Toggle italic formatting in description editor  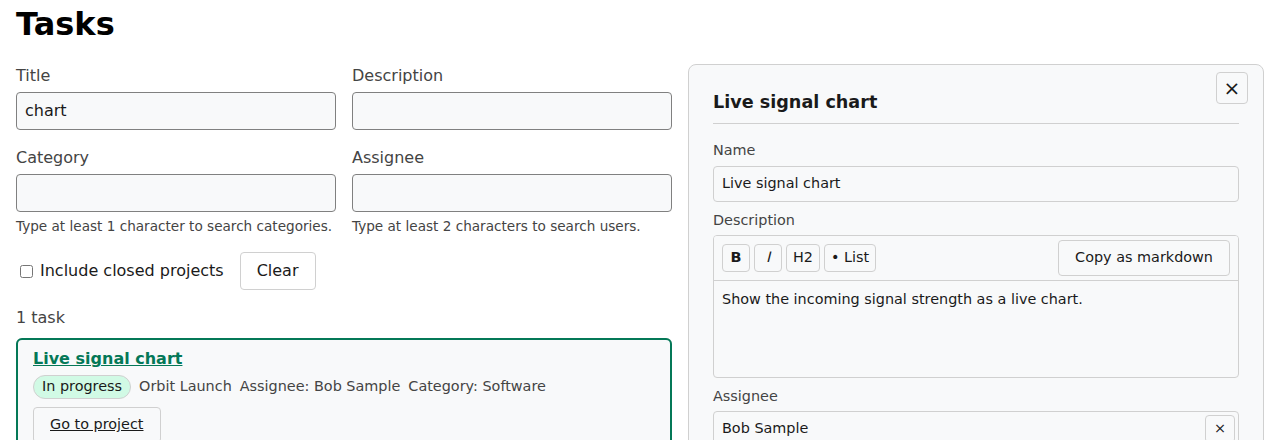coord(768,257)
